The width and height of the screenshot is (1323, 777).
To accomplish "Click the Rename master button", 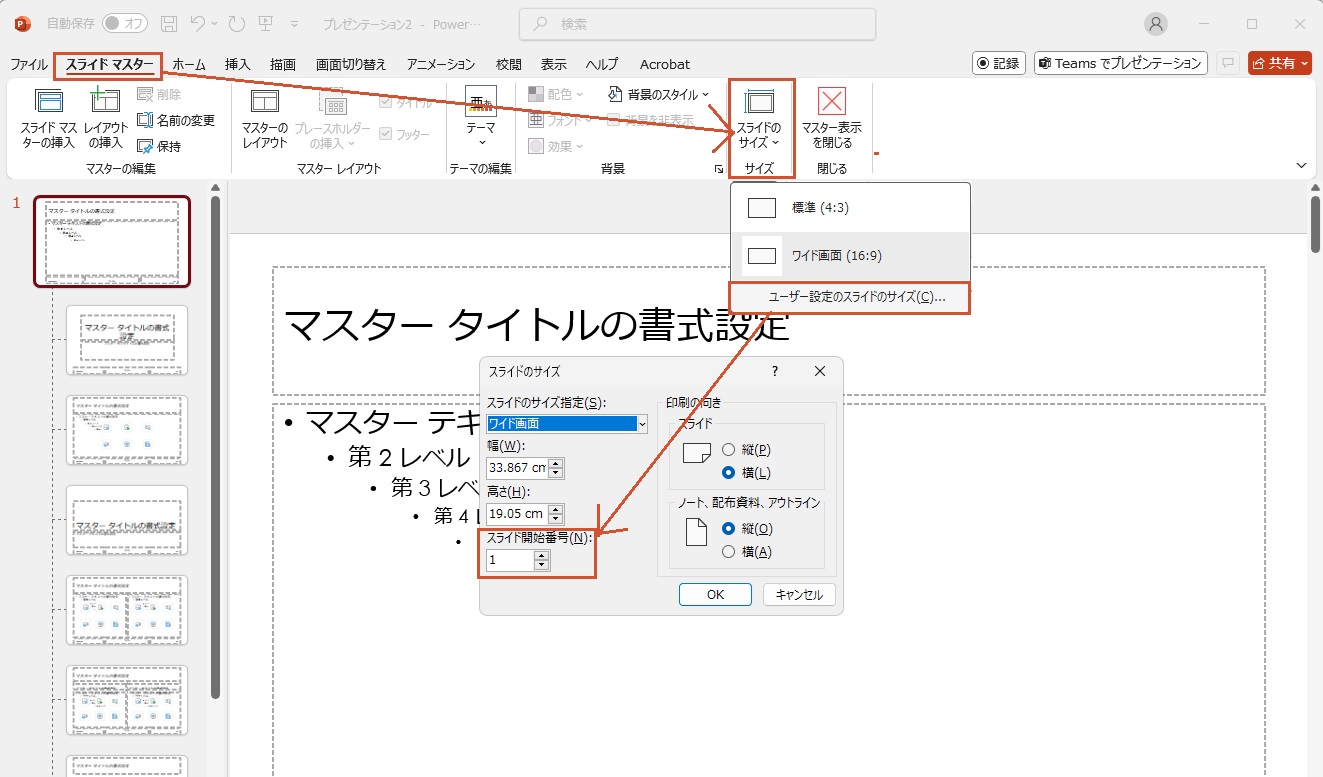I will click(175, 120).
